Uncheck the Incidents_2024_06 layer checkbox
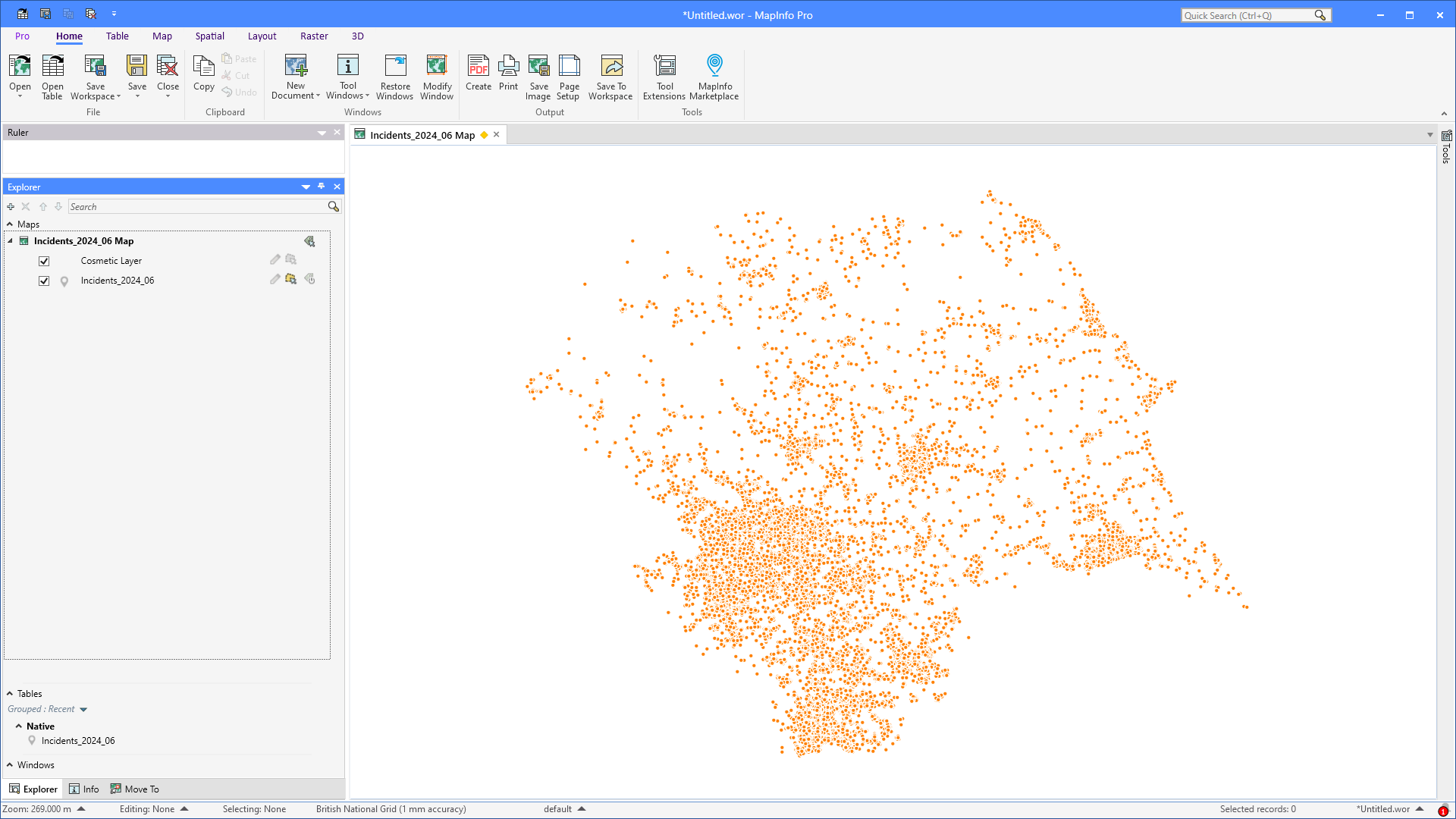1456x819 pixels. coord(44,281)
